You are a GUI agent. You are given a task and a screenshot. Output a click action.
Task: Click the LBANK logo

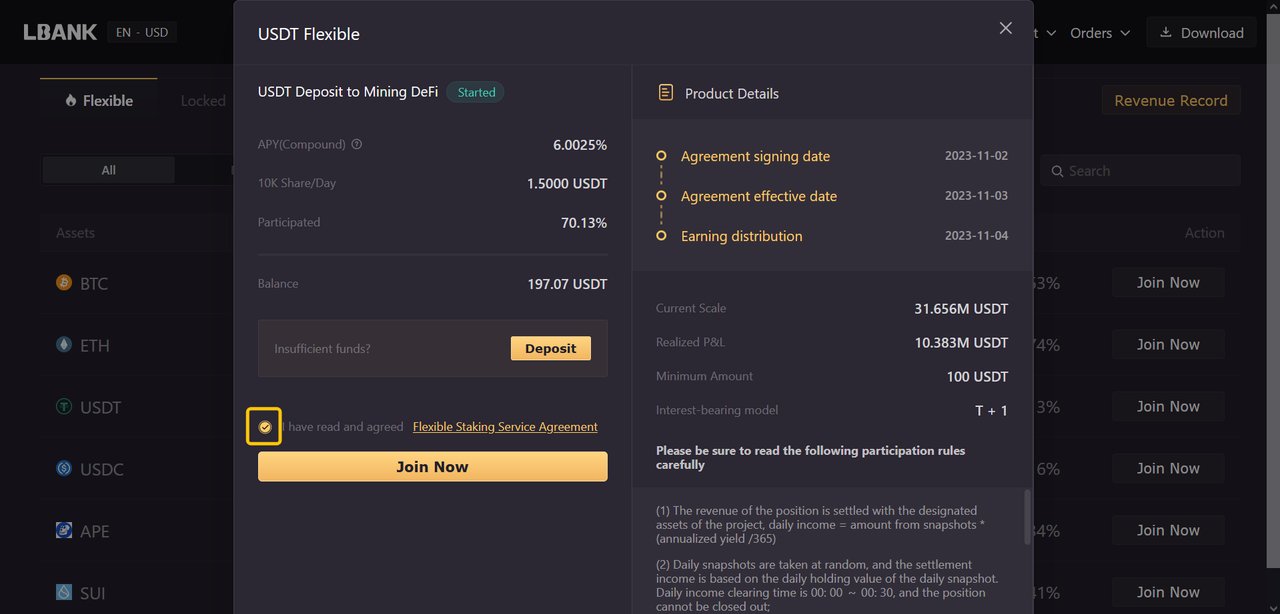60,32
